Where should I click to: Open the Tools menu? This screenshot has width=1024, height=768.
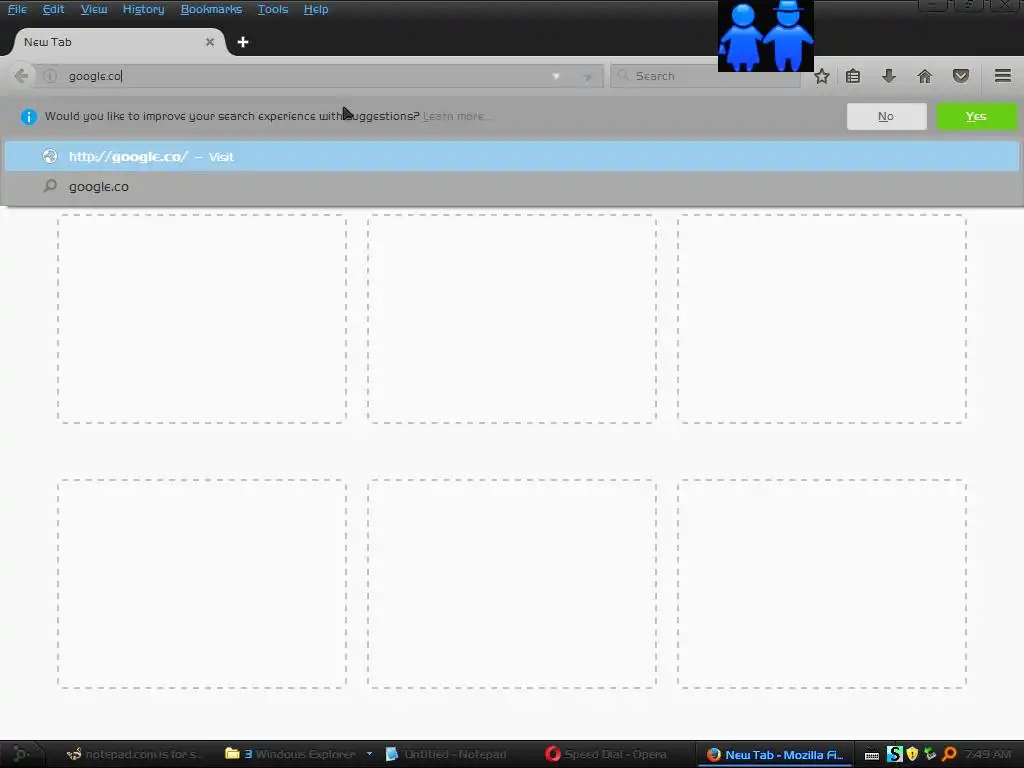[x=272, y=9]
